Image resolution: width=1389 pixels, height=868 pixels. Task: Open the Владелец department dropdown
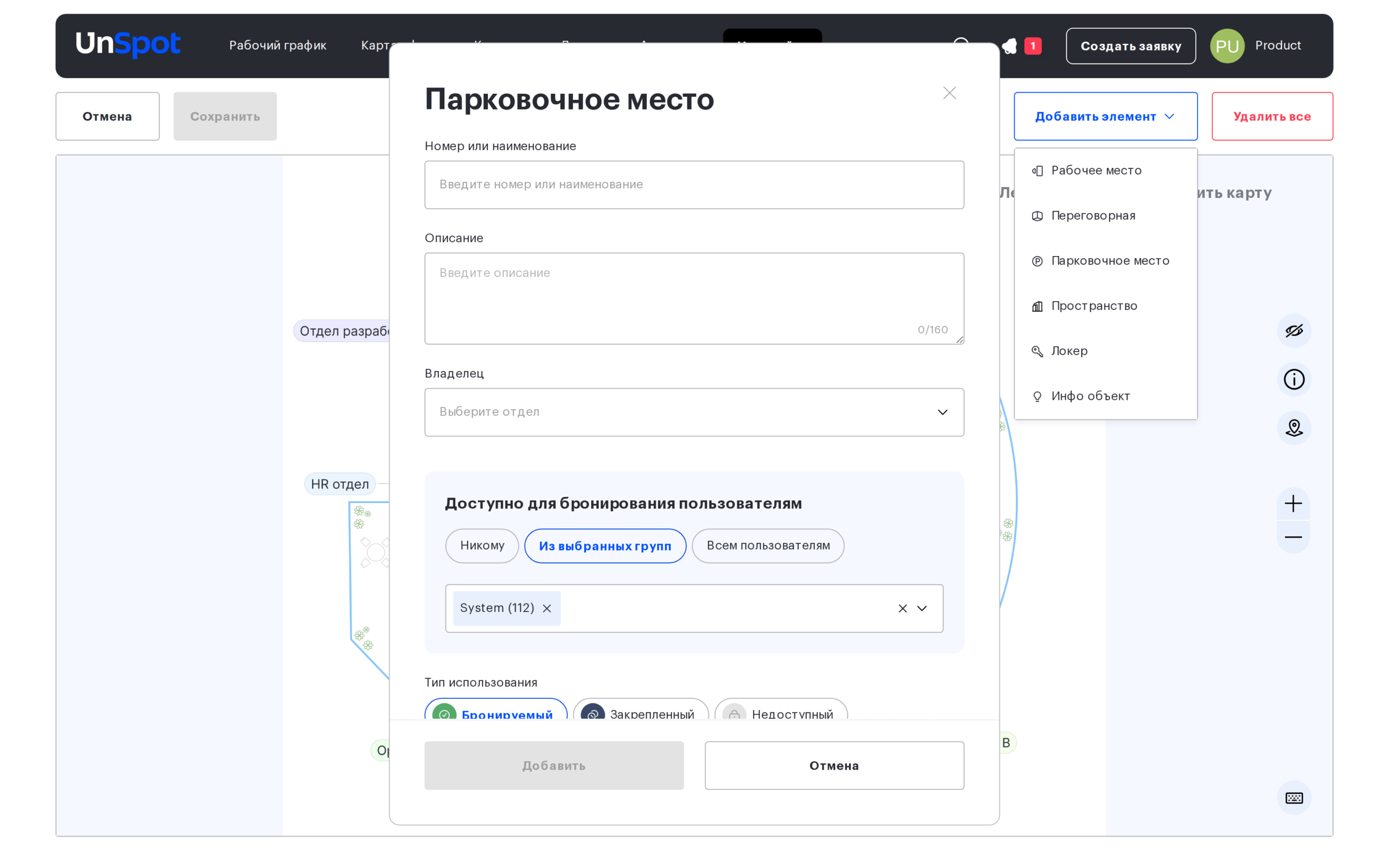(694, 412)
